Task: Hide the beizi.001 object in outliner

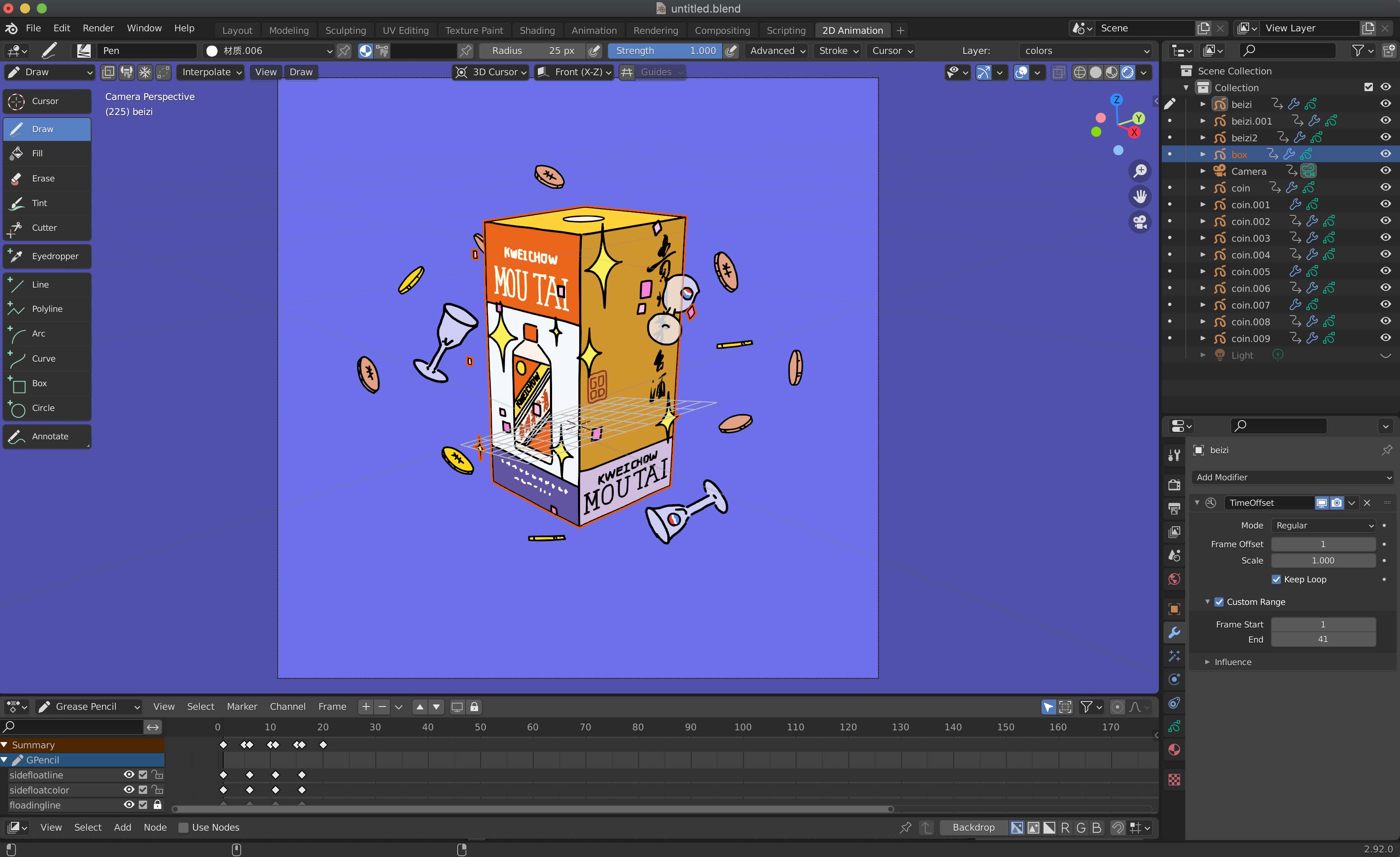Action: [1385, 120]
